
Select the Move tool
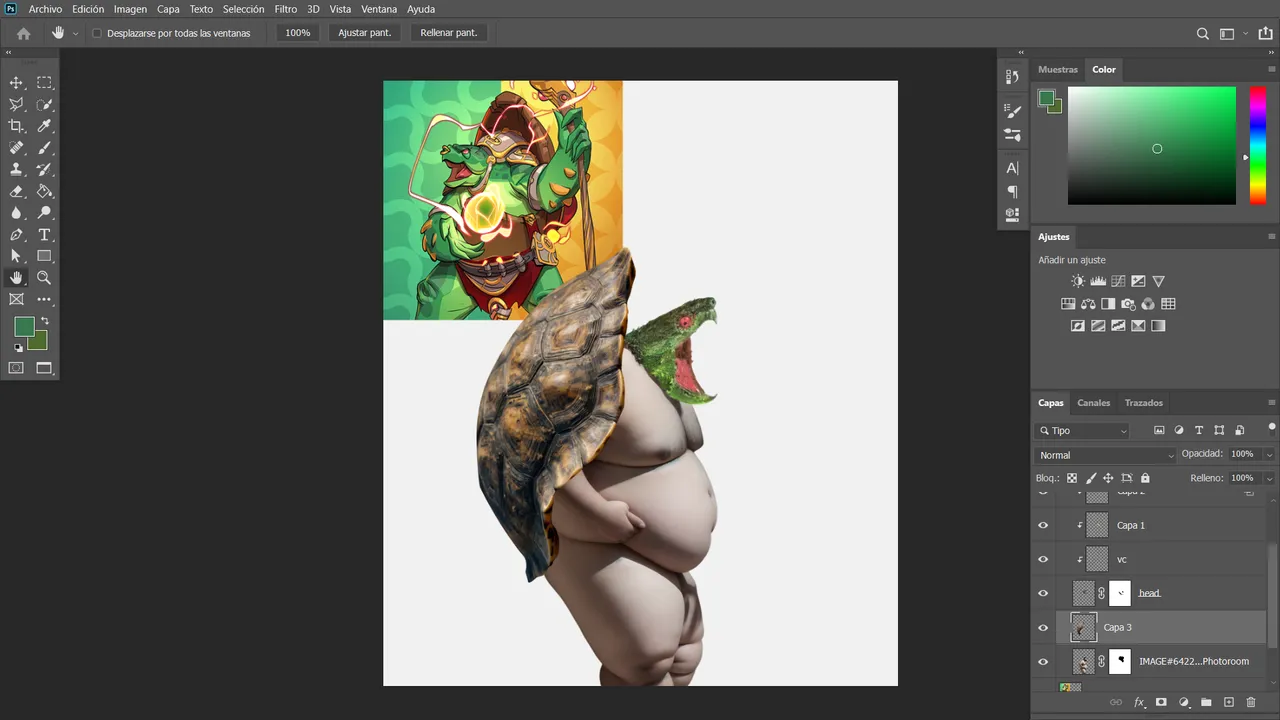click(16, 83)
